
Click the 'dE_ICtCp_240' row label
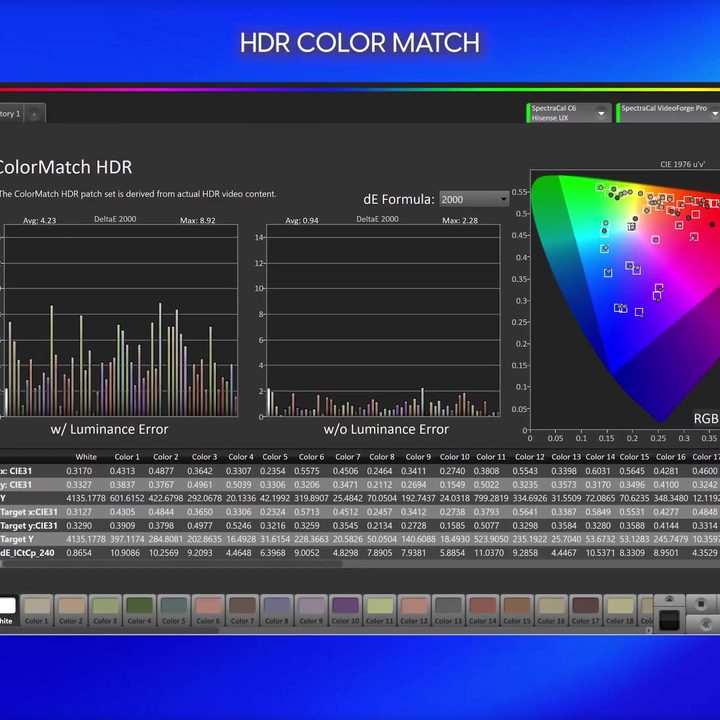click(27, 553)
